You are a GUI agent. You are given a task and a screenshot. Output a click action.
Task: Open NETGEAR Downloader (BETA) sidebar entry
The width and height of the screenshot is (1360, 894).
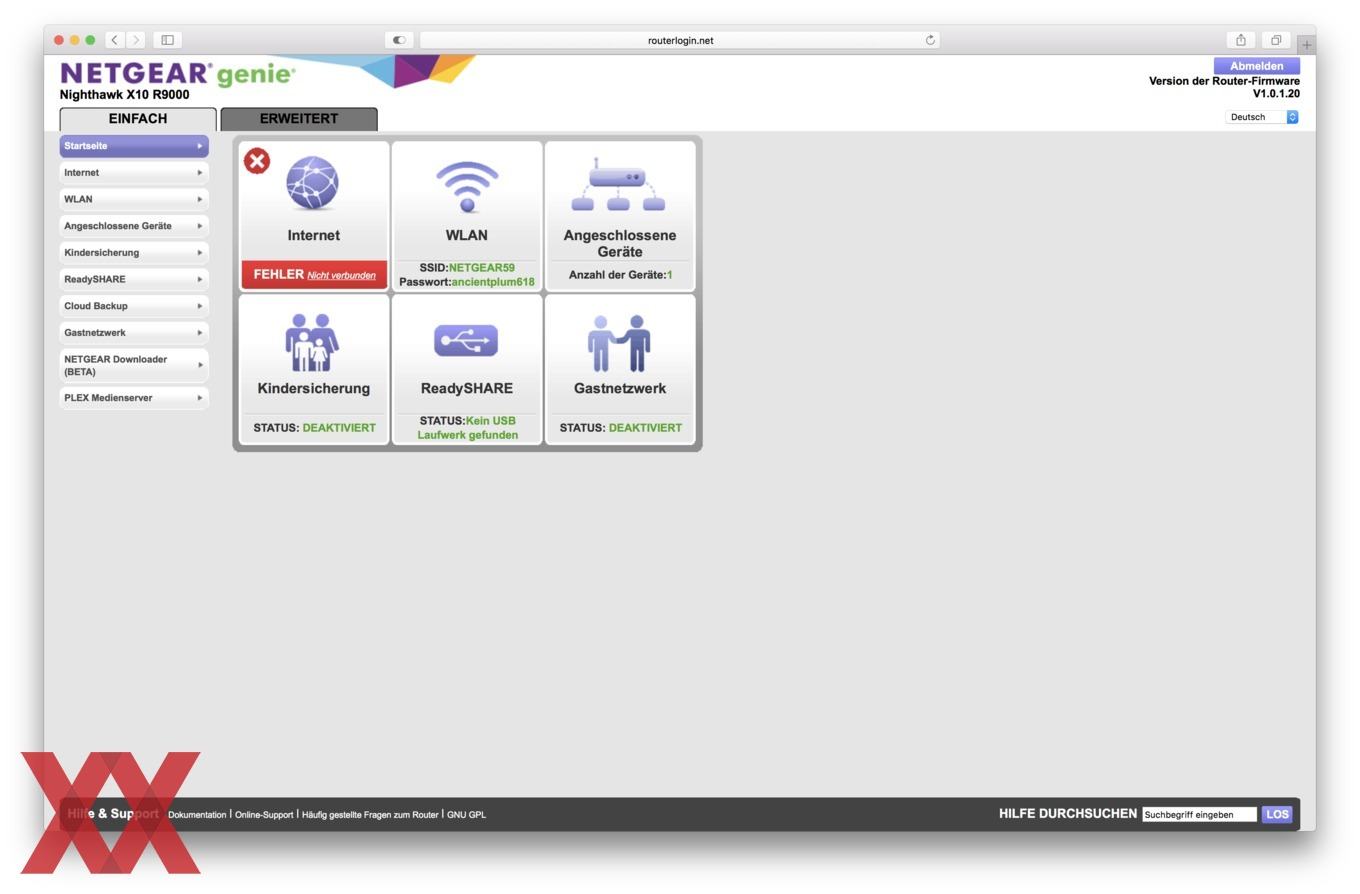[x=134, y=365]
